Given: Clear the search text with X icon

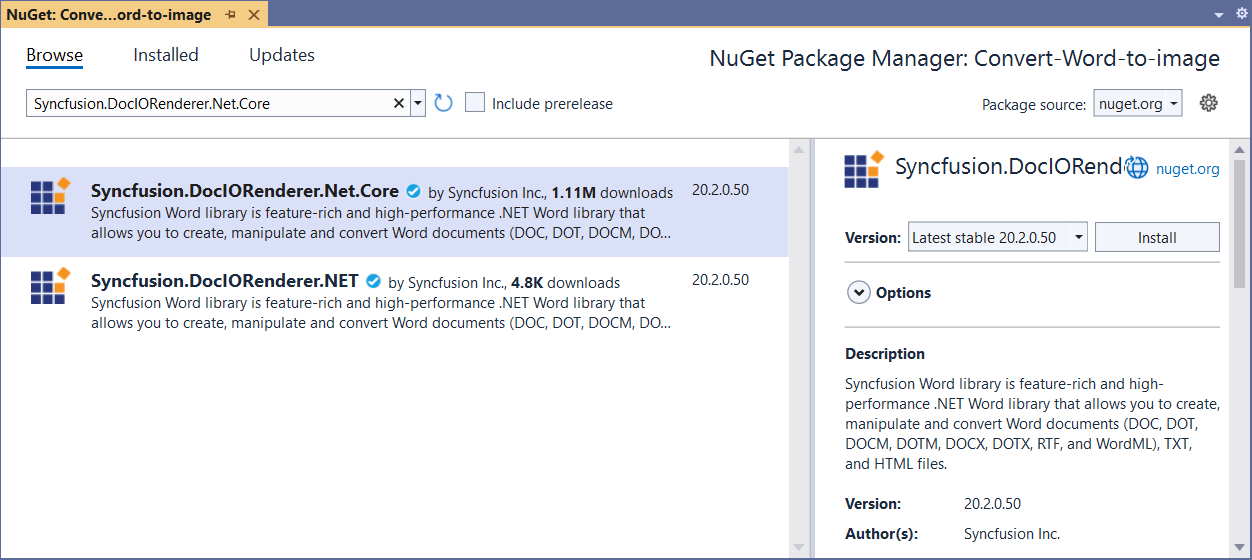Looking at the screenshot, I should coord(399,103).
